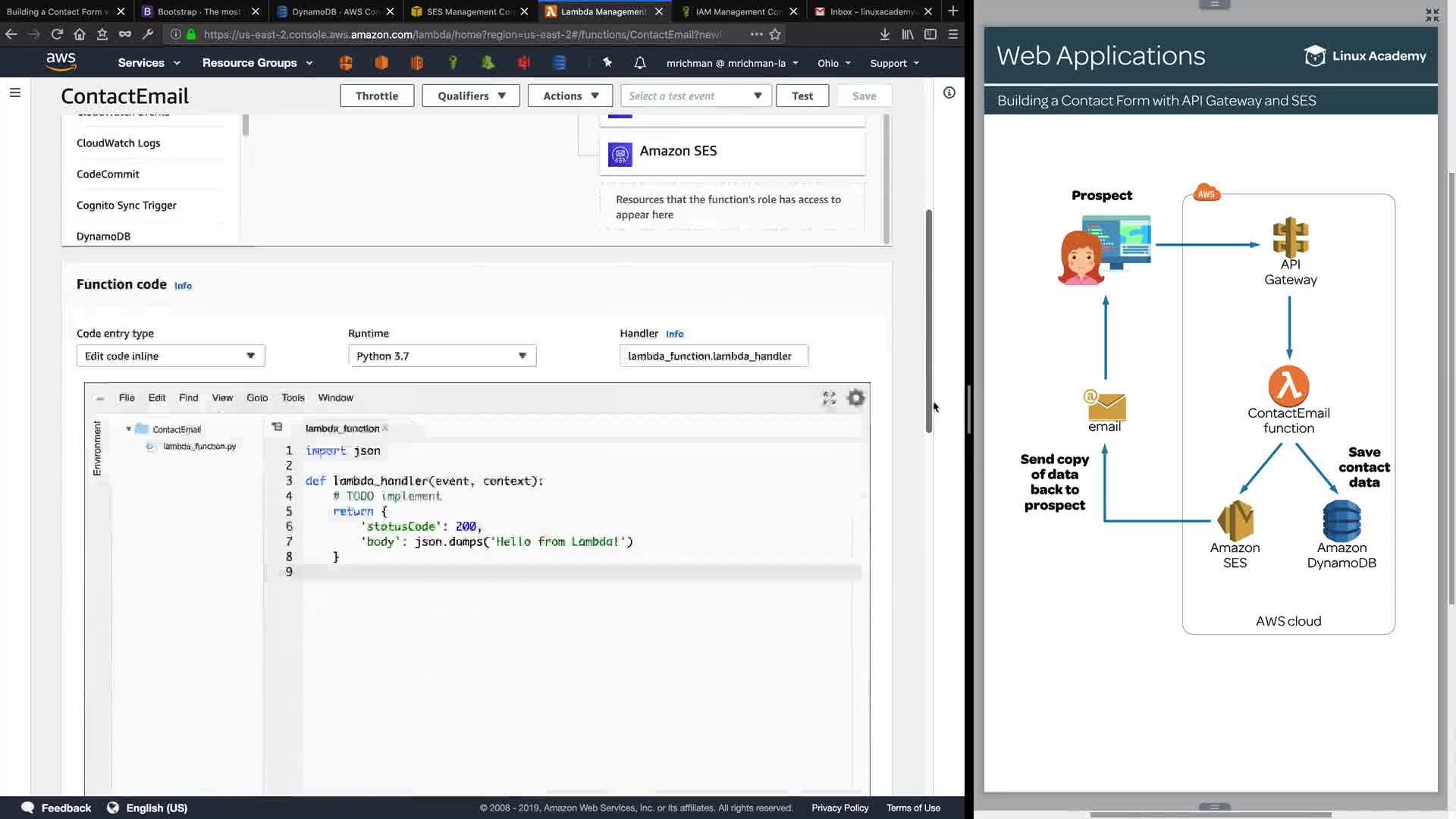The image size is (1456, 819).
Task: Open the Code entry type dropdown
Action: click(x=171, y=356)
